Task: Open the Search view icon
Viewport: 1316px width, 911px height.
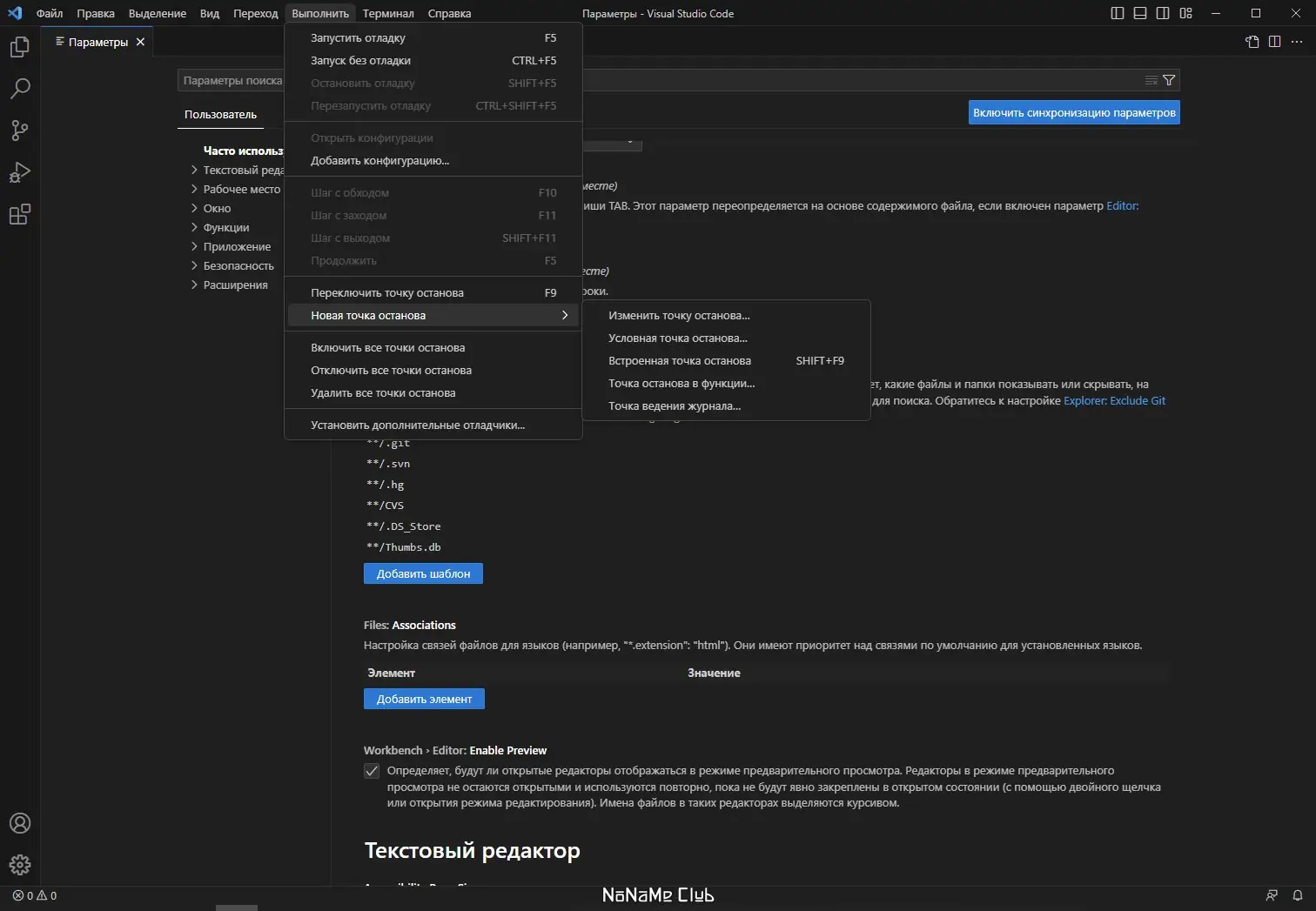Action: pos(19,88)
